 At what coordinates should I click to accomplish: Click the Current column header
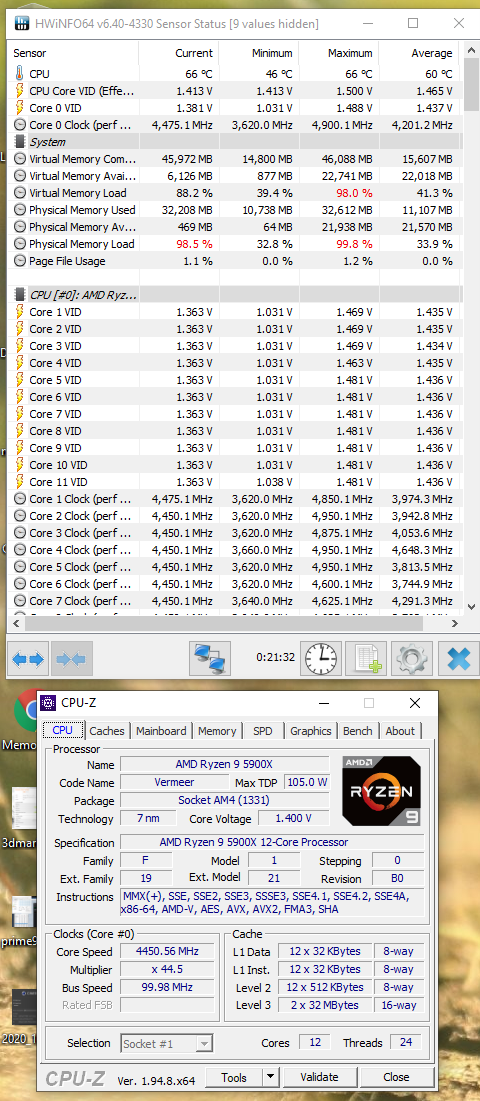click(178, 53)
